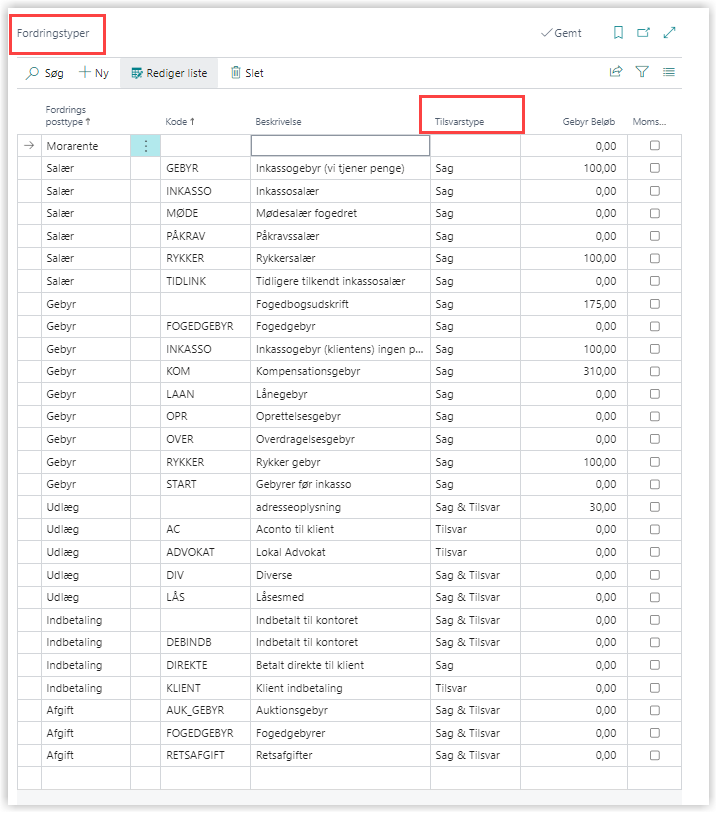Screen dimensions: 717x813
Task: Click the share icon in toolbar
Action: pyautogui.click(x=616, y=72)
